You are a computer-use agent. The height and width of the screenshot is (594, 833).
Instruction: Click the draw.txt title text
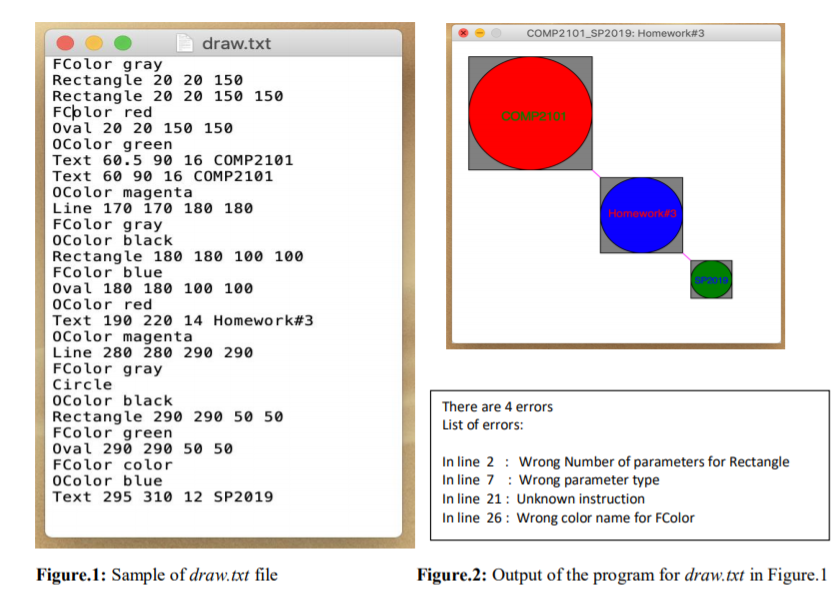pyautogui.click(x=236, y=44)
